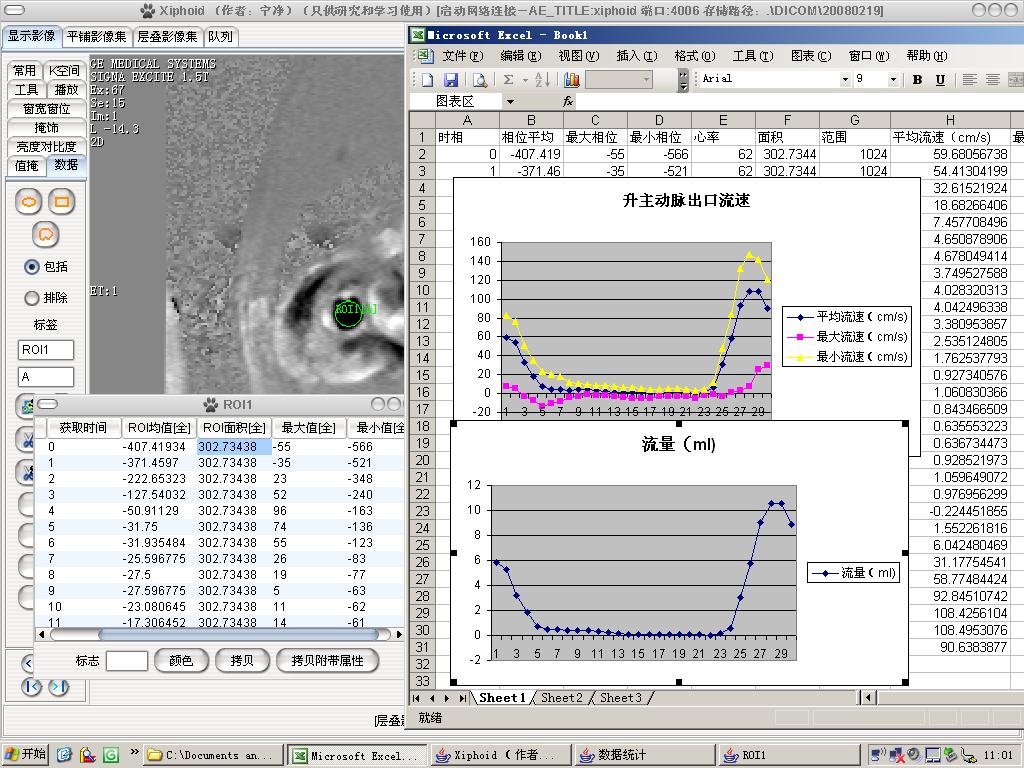
Task: Click the Excel Save floppy icon
Action: (451, 80)
